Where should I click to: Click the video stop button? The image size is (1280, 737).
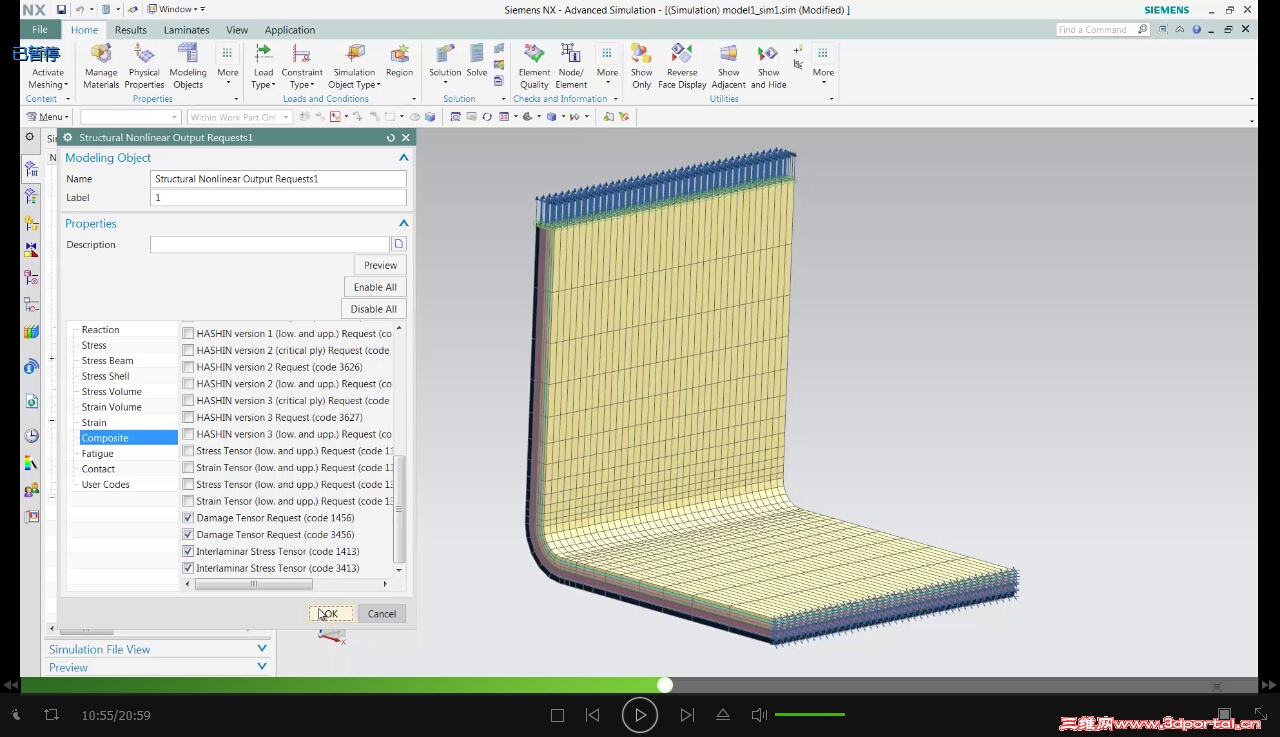point(558,715)
